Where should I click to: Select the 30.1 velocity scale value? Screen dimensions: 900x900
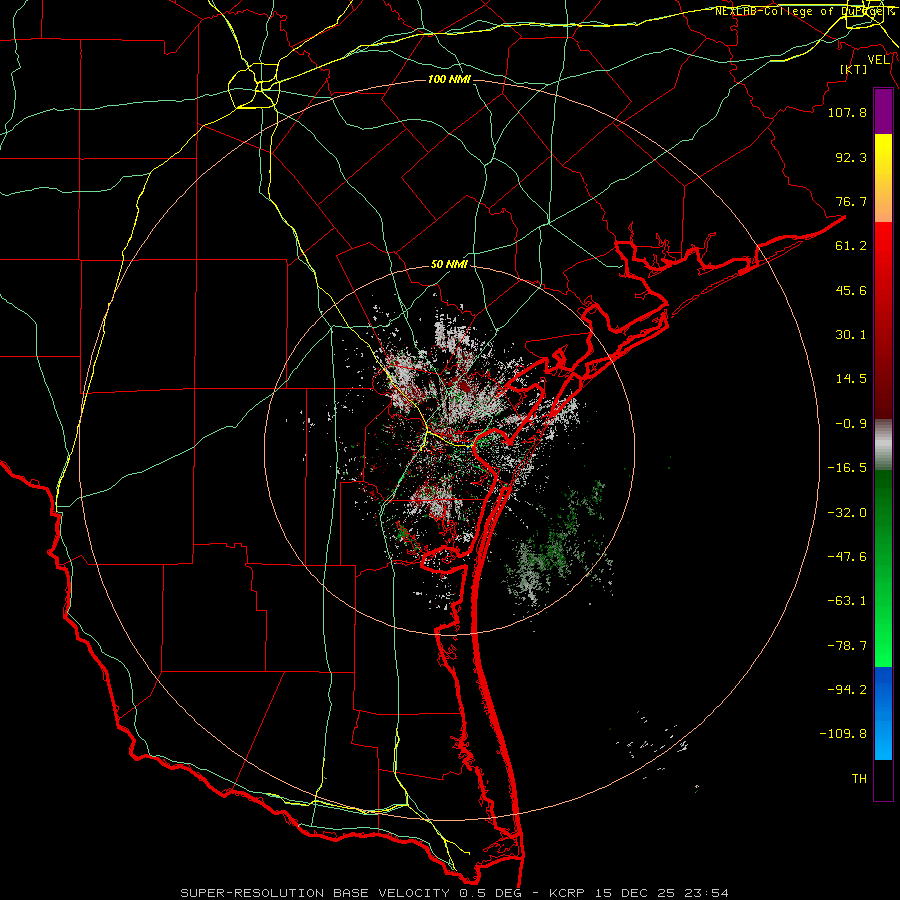point(851,335)
